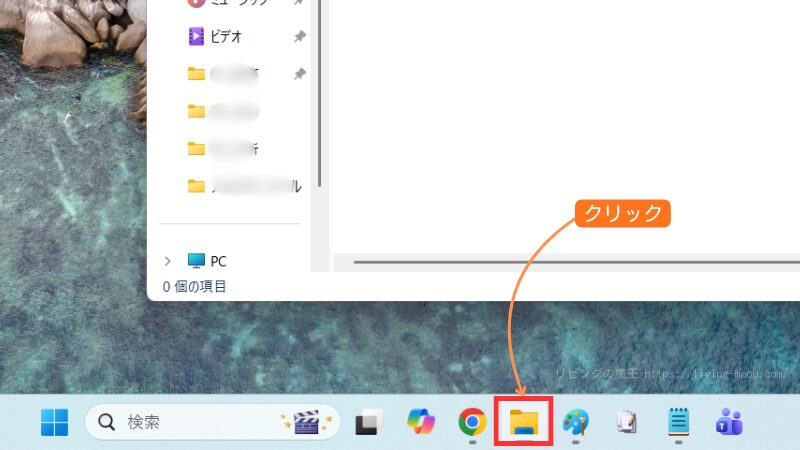This screenshot has height=450, width=800.
Task: Unpin ビデオ using its pin icon
Action: click(x=300, y=37)
